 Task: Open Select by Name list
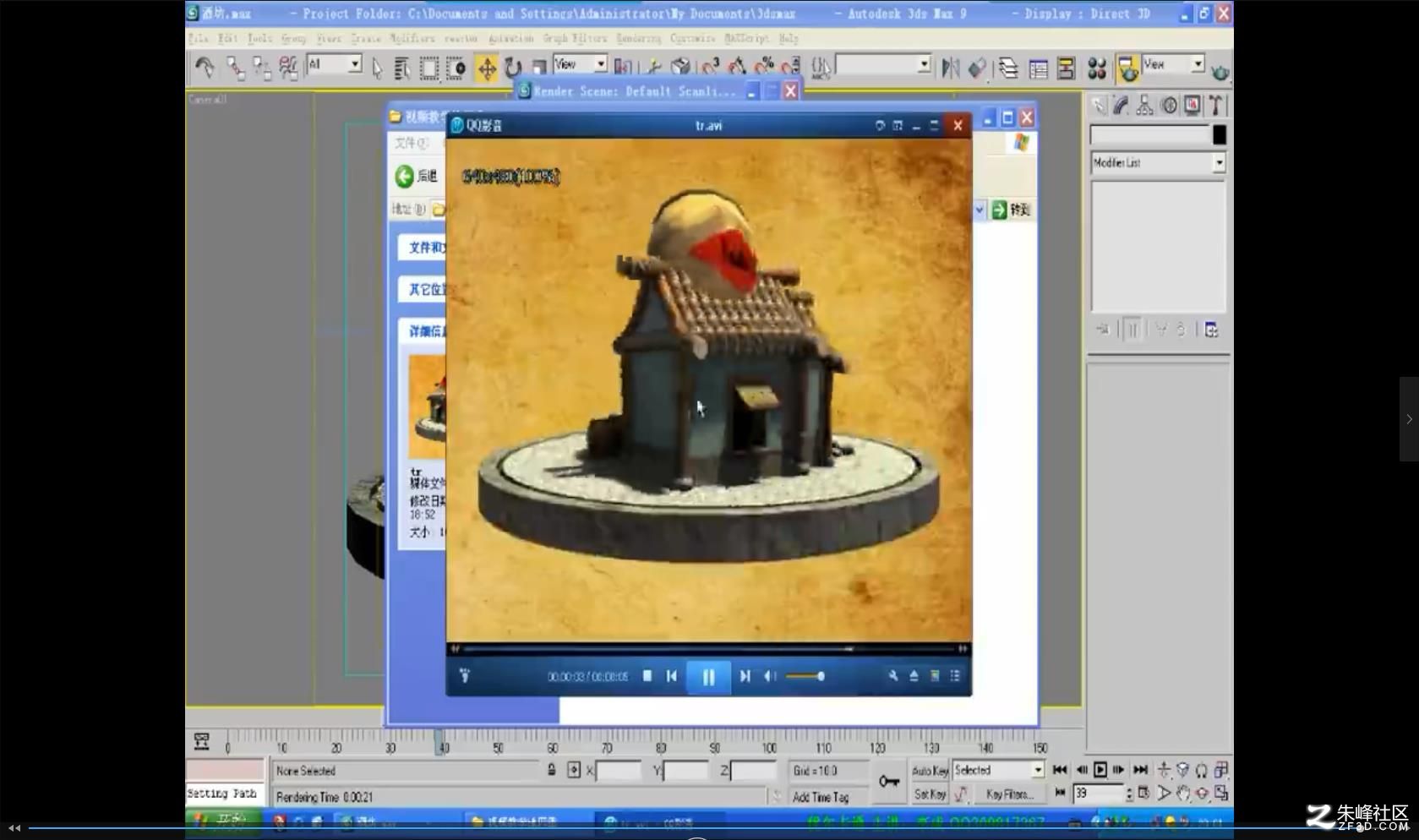pyautogui.click(x=402, y=68)
